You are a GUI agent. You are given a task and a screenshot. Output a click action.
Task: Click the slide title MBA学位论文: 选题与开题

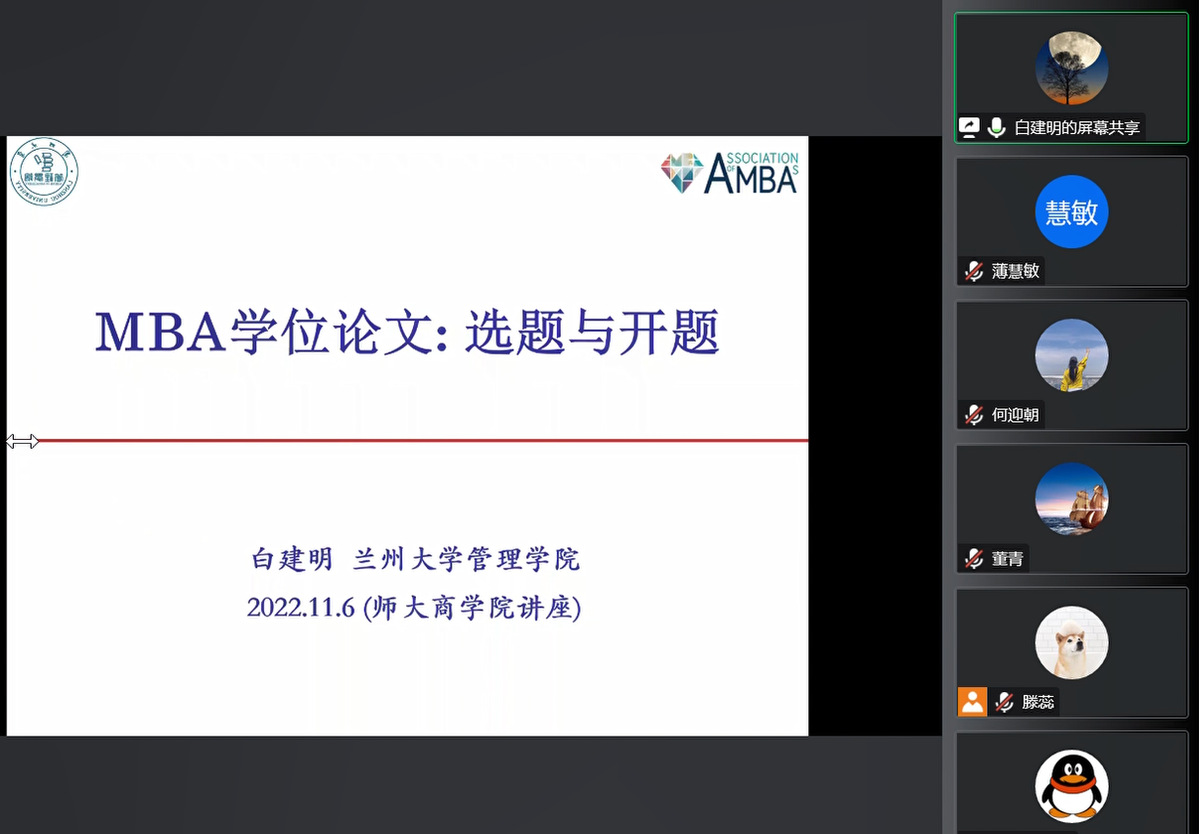click(407, 333)
